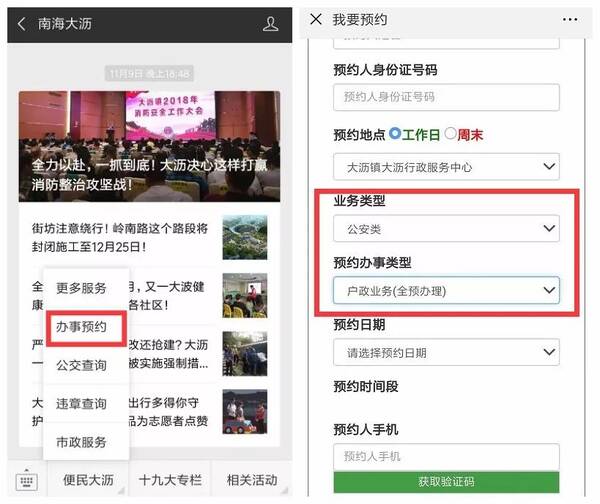Open the 南海大沥 account profile icon
This screenshot has height=504, width=600.
[x=271, y=24]
